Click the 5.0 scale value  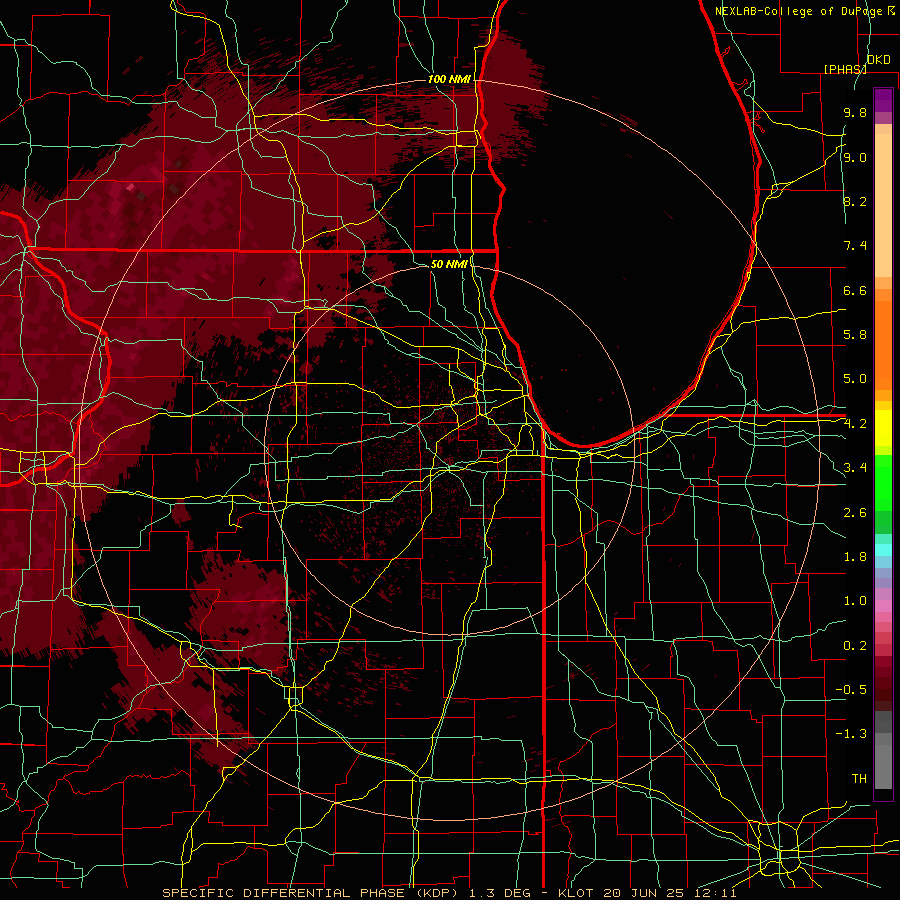pyautogui.click(x=855, y=379)
